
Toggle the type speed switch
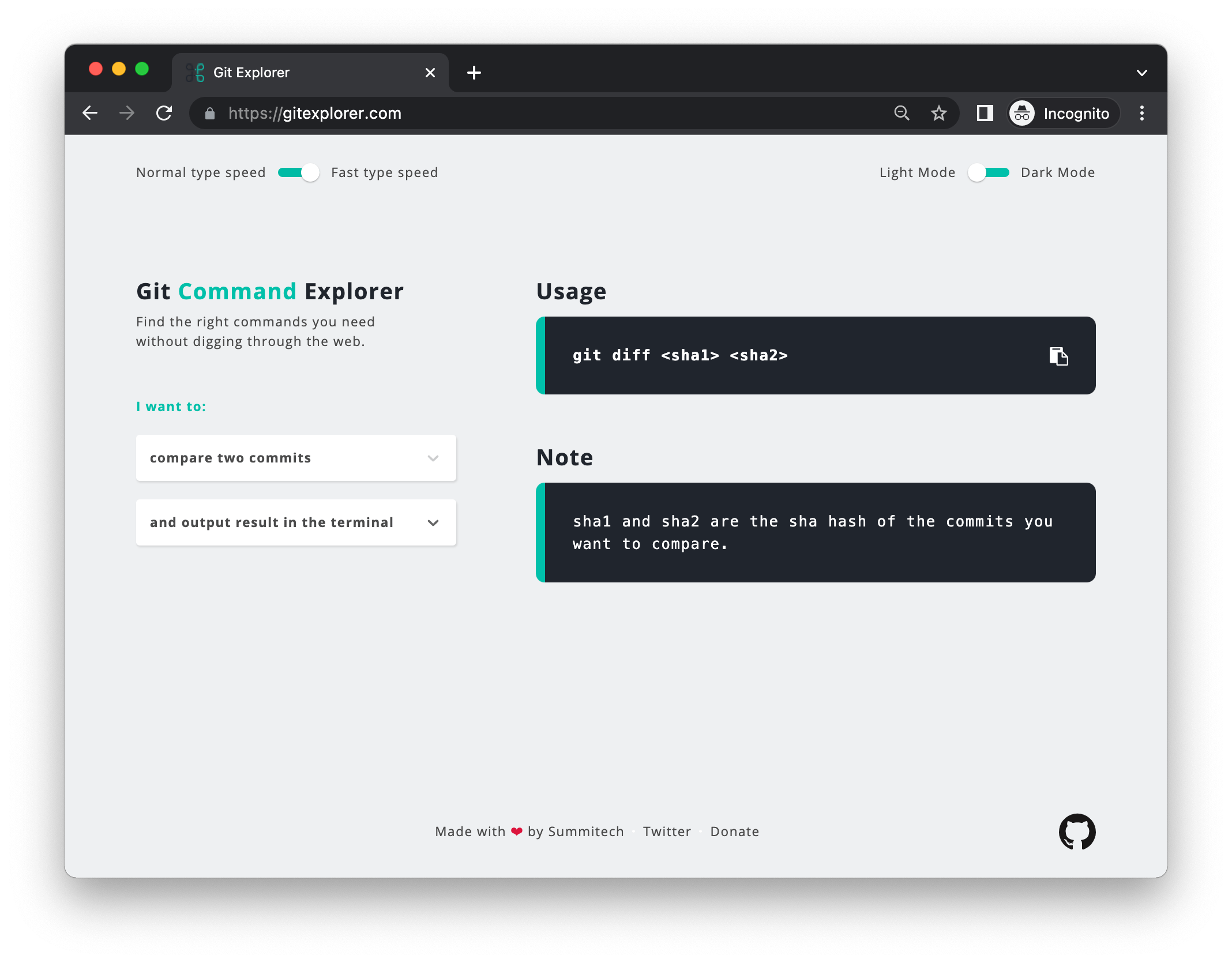(x=298, y=172)
